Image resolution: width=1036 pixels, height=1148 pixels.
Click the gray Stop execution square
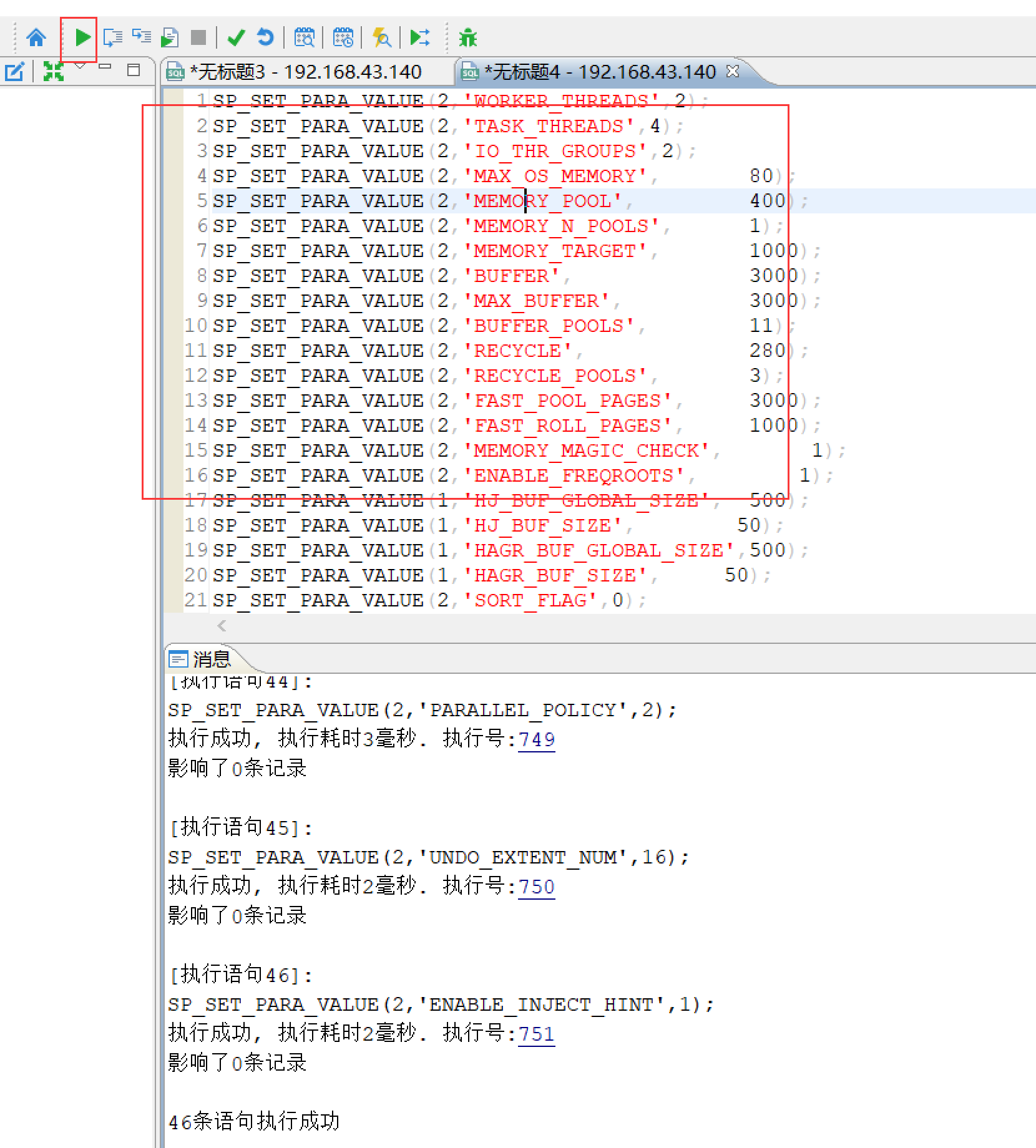tap(198, 38)
